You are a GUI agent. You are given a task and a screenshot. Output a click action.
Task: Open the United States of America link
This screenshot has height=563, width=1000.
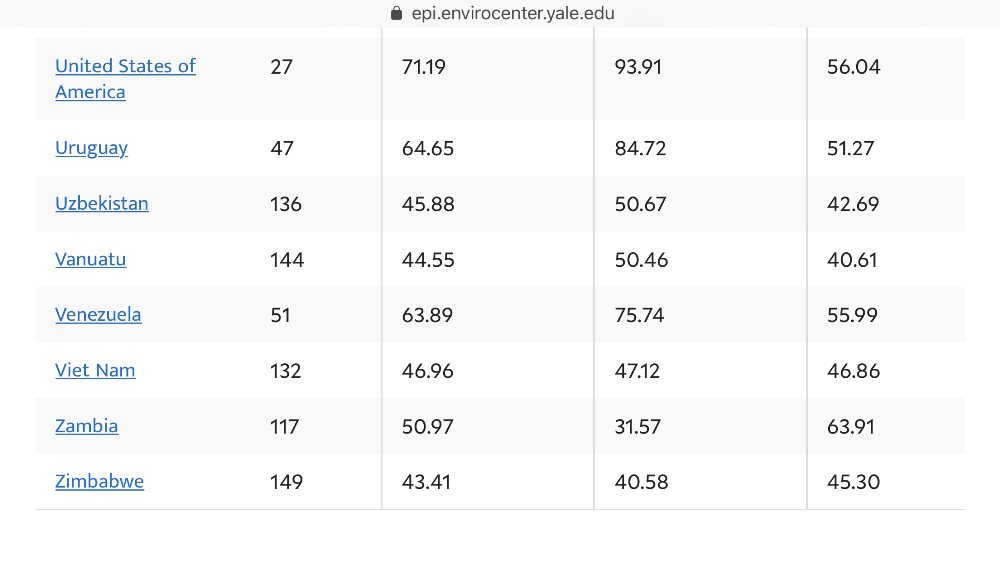125,79
